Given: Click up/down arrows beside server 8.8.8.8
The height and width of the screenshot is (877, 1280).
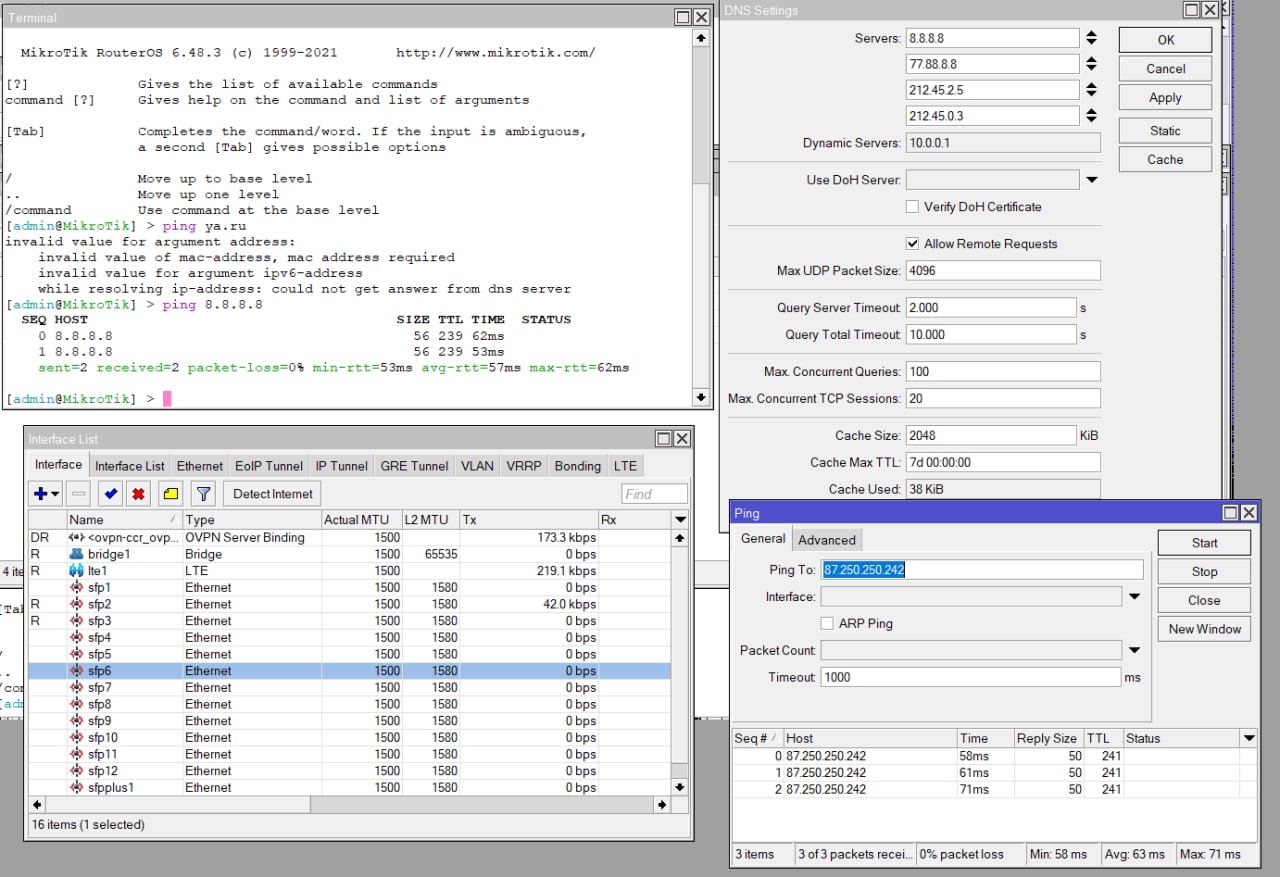Looking at the screenshot, I should pyautogui.click(x=1091, y=38).
